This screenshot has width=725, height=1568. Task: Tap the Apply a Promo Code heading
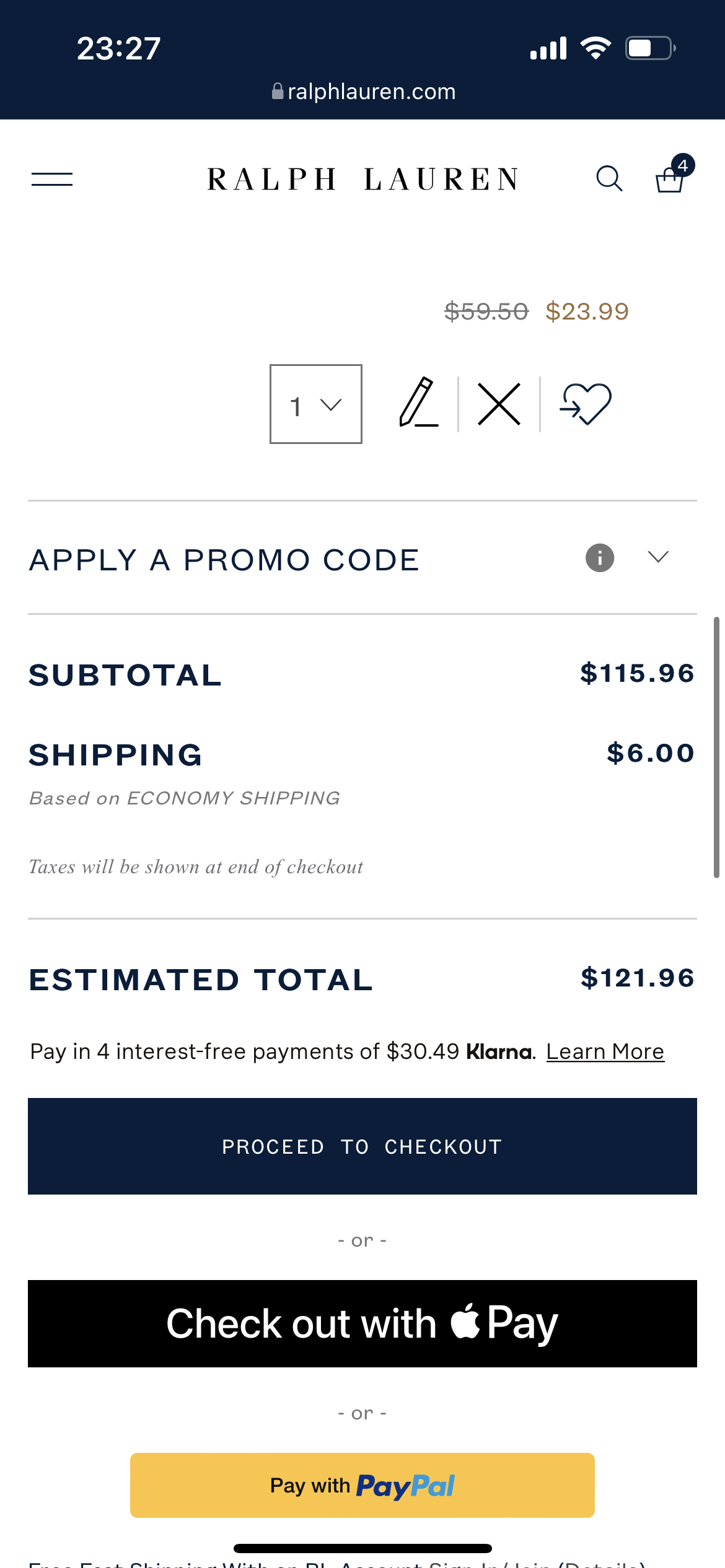click(x=224, y=560)
